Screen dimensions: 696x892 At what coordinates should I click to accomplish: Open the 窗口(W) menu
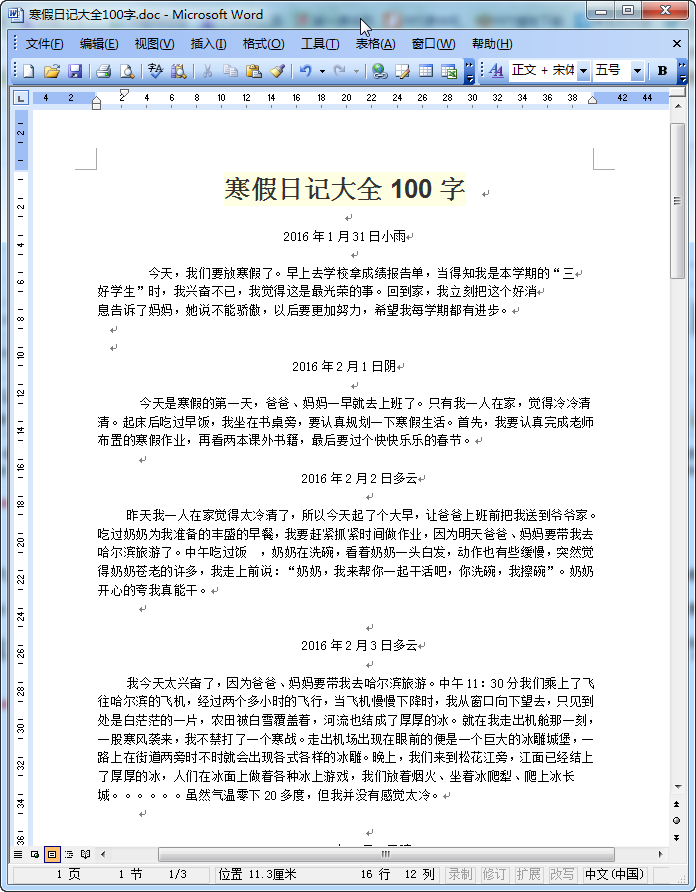click(433, 44)
